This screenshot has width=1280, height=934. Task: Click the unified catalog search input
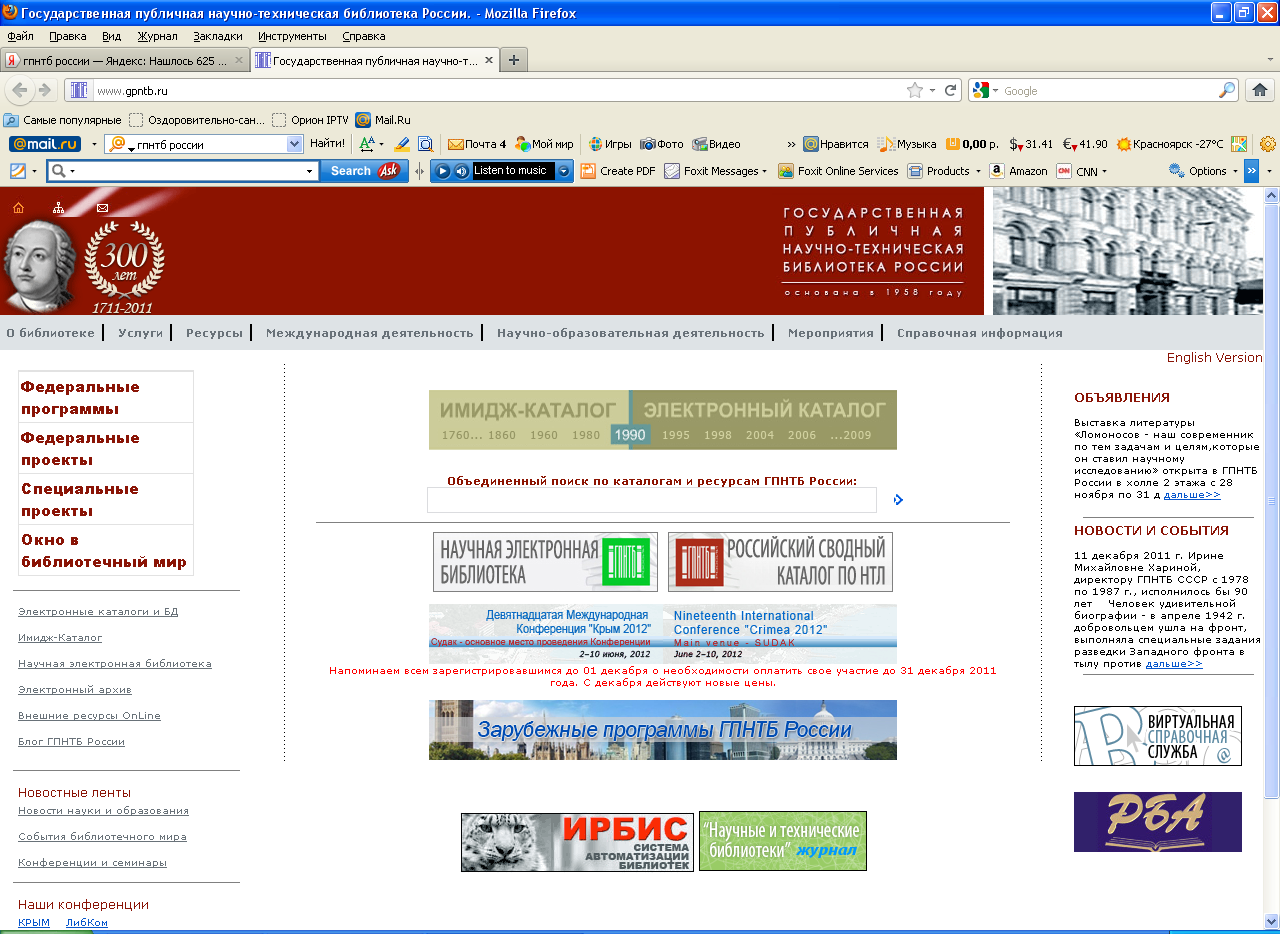(652, 500)
